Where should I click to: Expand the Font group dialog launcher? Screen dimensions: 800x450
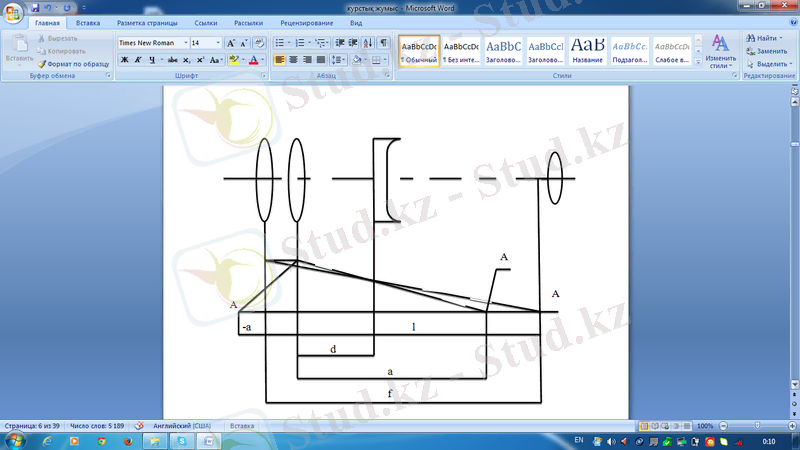click(264, 76)
